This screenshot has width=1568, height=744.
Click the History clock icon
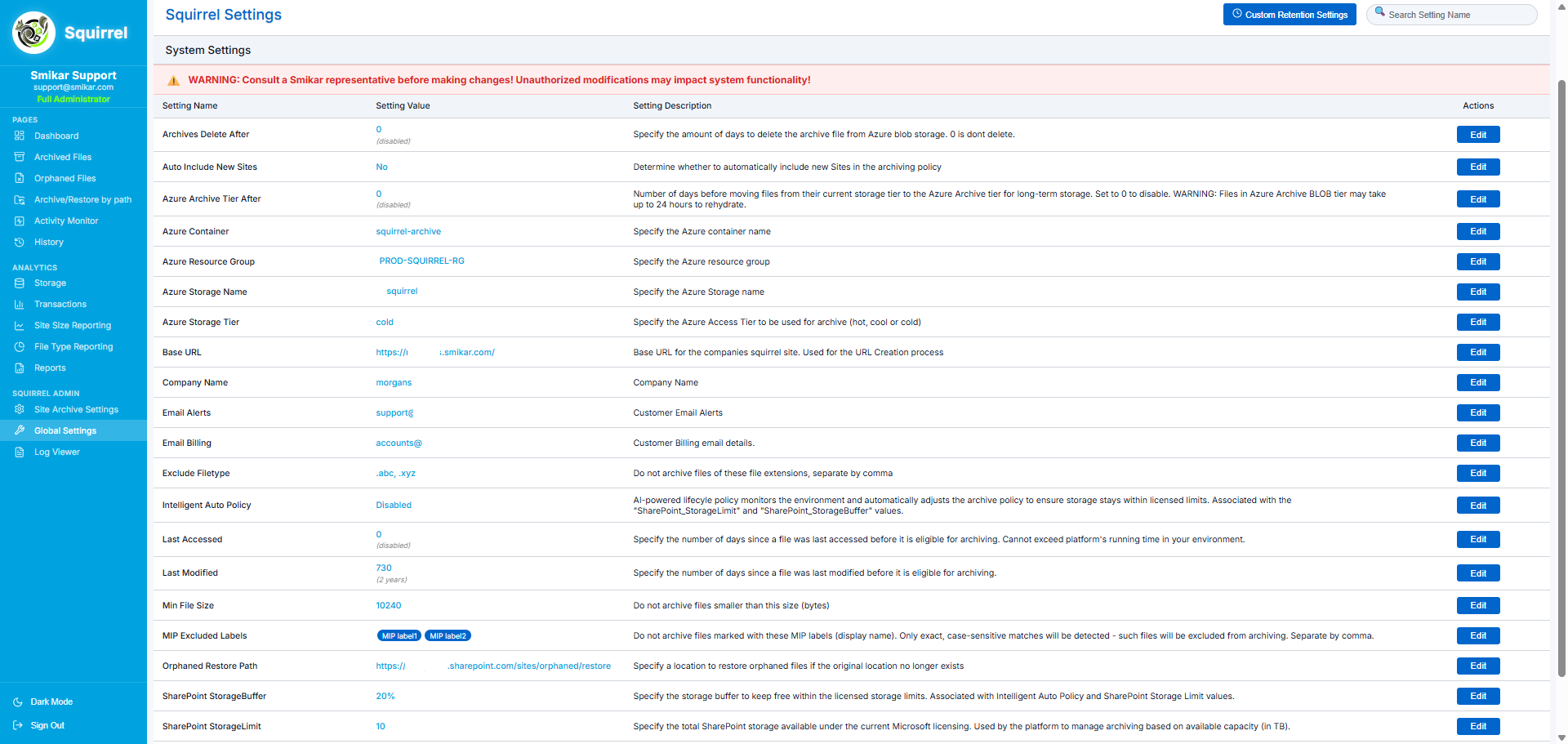pyautogui.click(x=20, y=242)
